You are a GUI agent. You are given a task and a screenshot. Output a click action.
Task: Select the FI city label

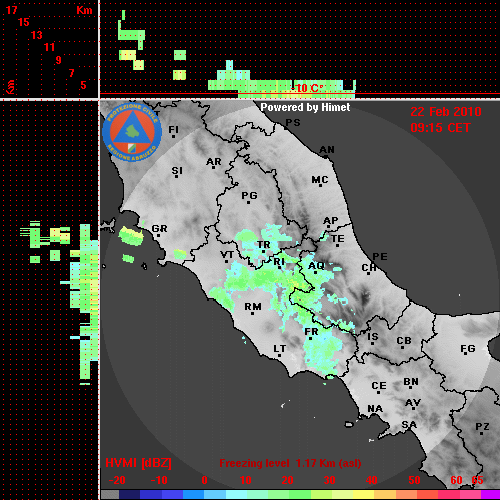(173, 129)
